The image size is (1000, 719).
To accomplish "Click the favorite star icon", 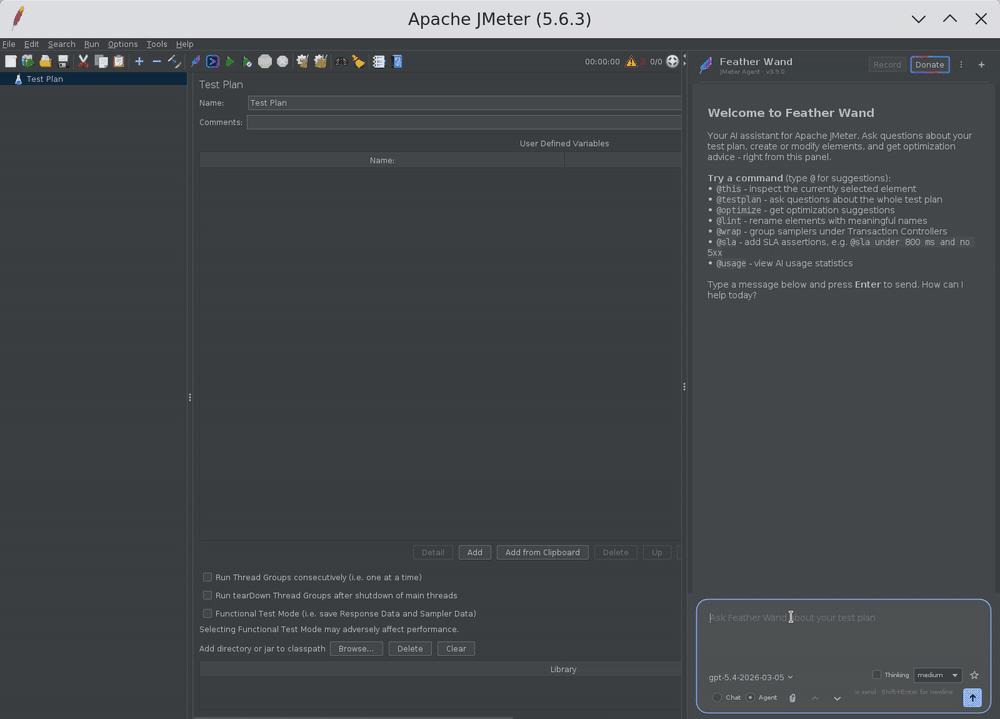I will pyautogui.click(x=974, y=675).
